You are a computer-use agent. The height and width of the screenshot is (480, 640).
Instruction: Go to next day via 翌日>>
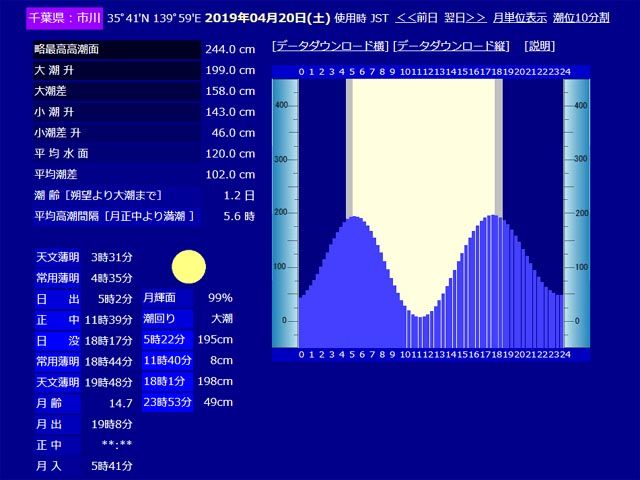pos(465,18)
